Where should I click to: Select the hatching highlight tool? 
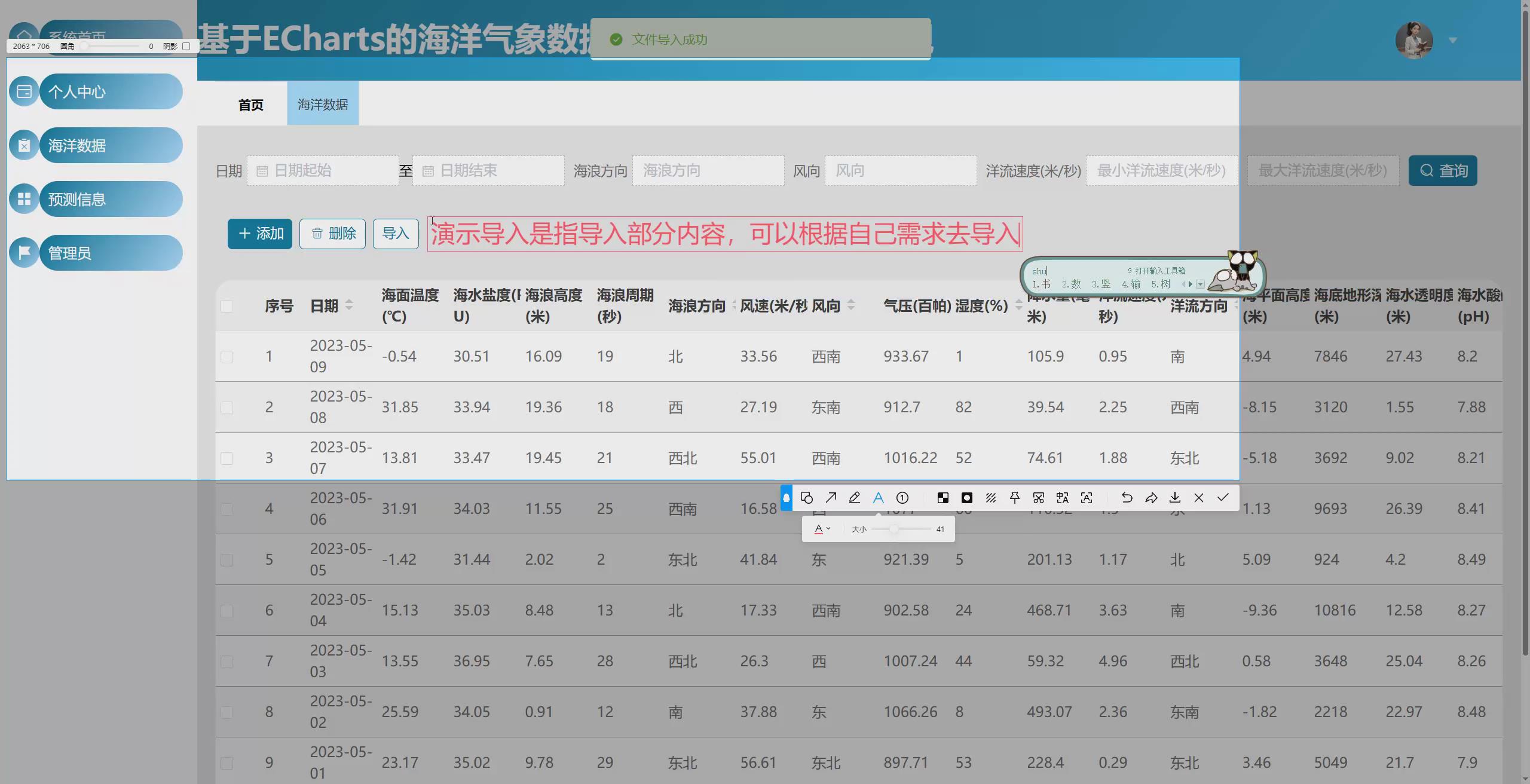point(991,498)
